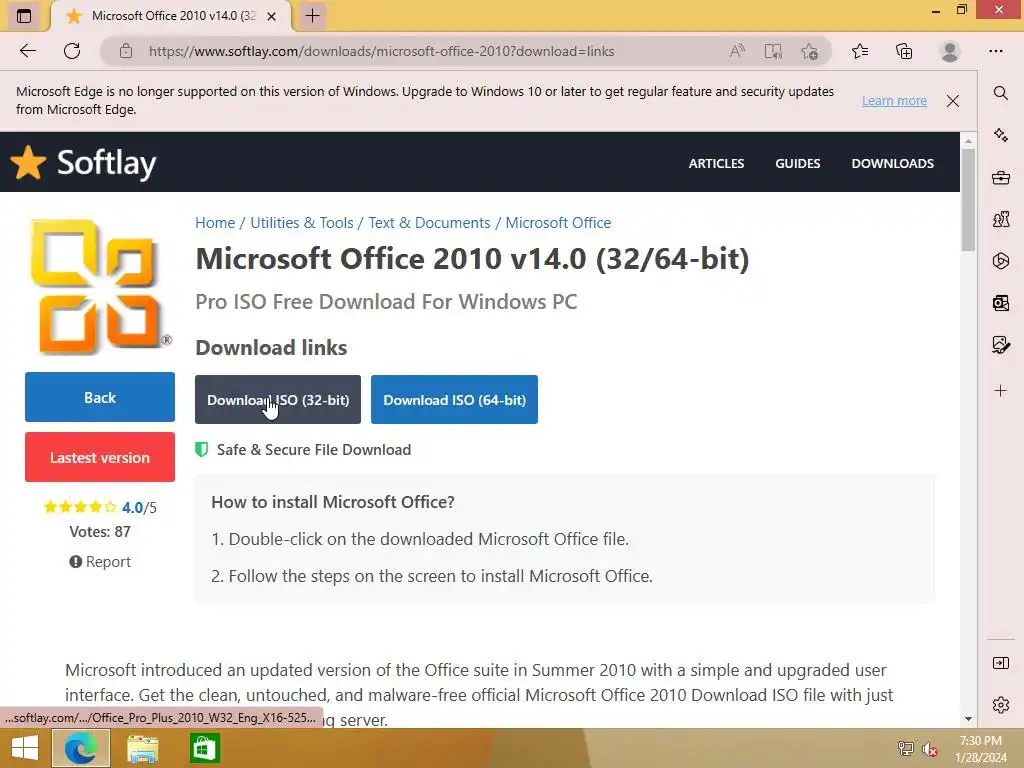This screenshot has width=1024, height=768.
Task: Go back using the browser back arrow
Action: click(x=27, y=51)
